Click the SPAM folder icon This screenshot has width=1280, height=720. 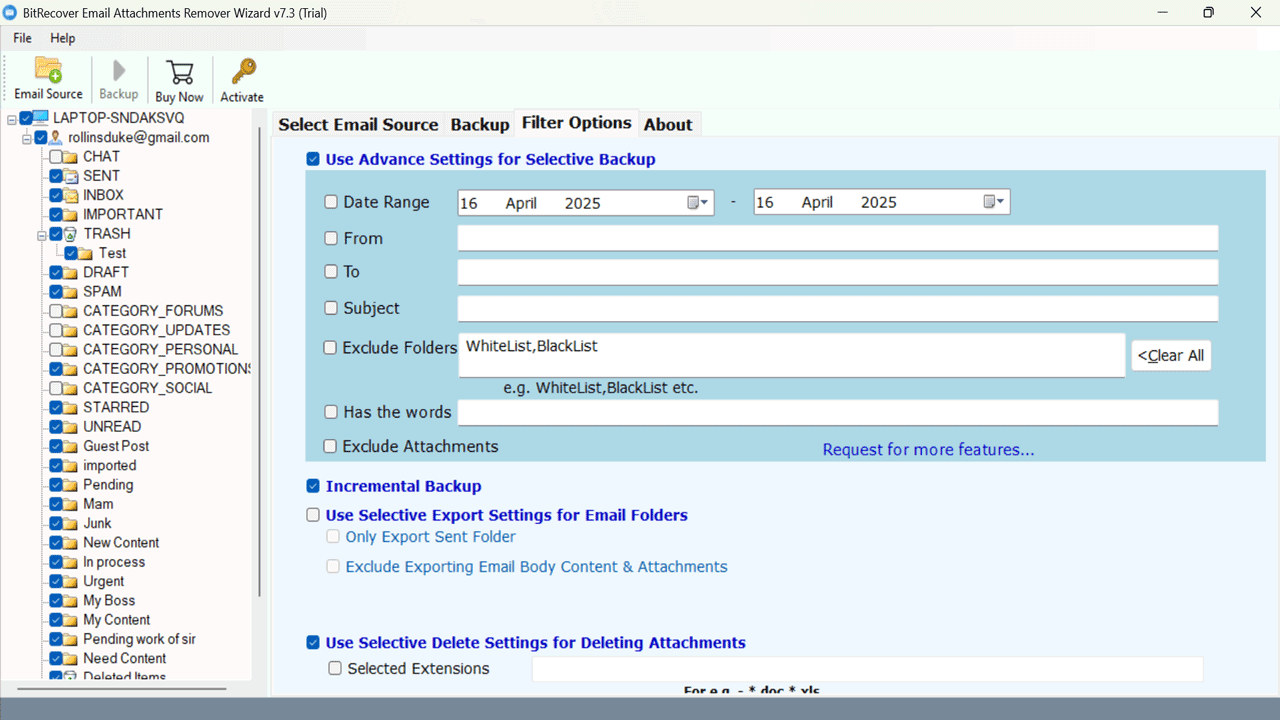point(71,292)
